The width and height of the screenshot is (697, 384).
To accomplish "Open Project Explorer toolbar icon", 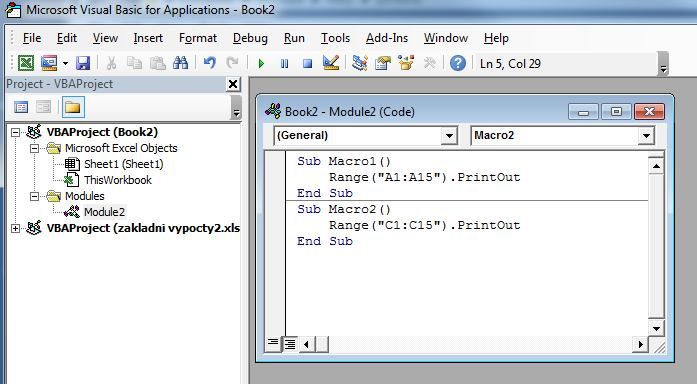I will 360,63.
